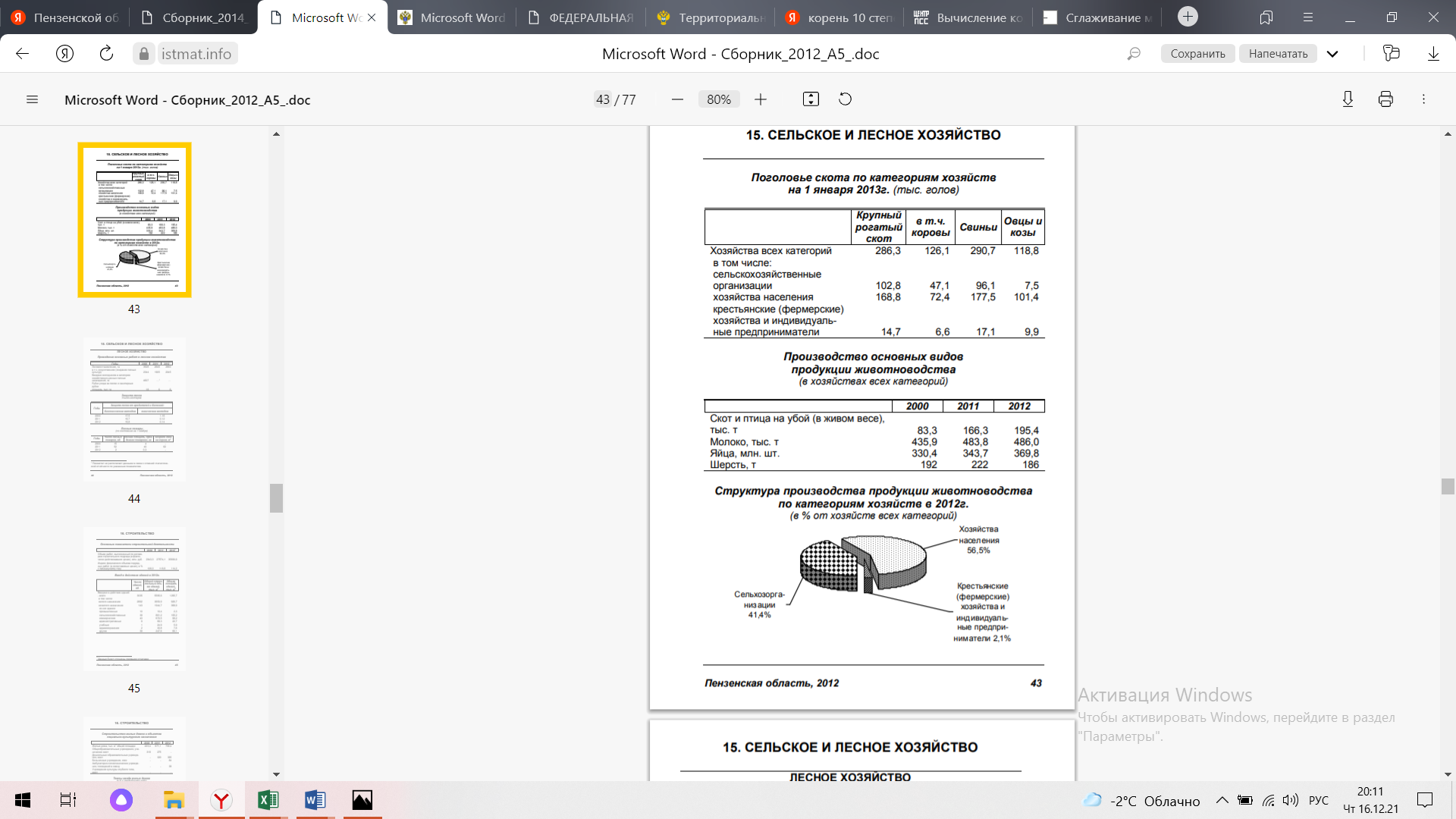Click thumbnail panel scroll up arrow
Image resolution: width=1456 pixels, height=819 pixels.
276,133
